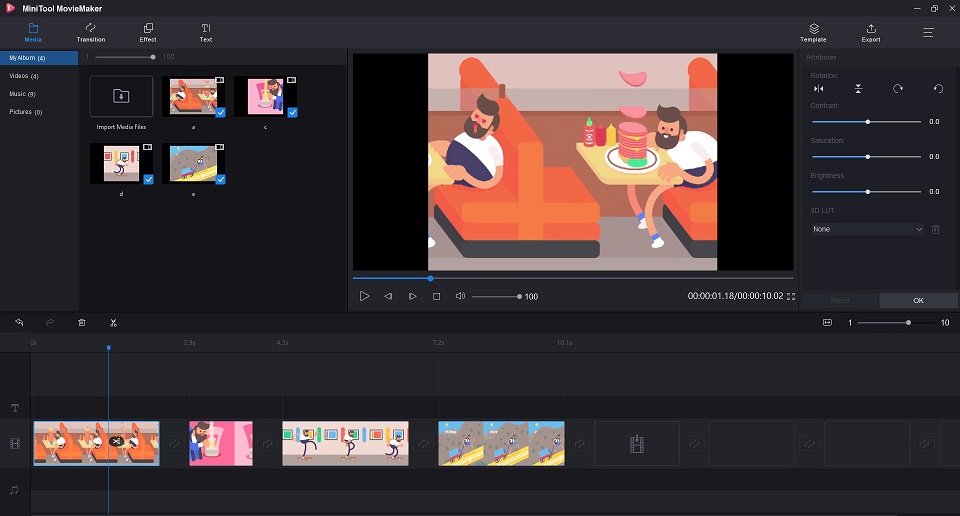
Task: Rotate the clip 90 degrees clockwise
Action: [x=898, y=89]
